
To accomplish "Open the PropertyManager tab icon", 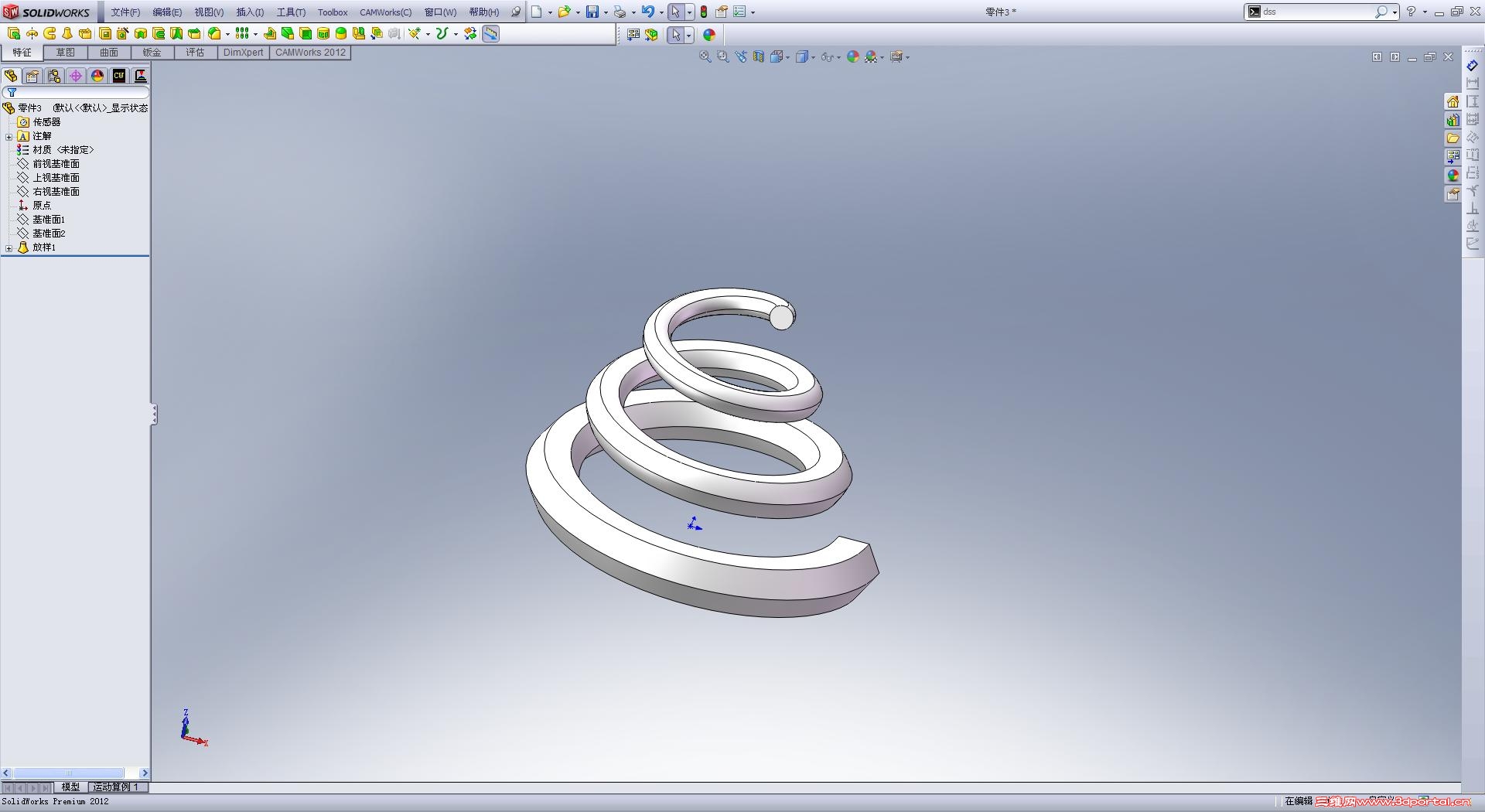I will tap(32, 76).
